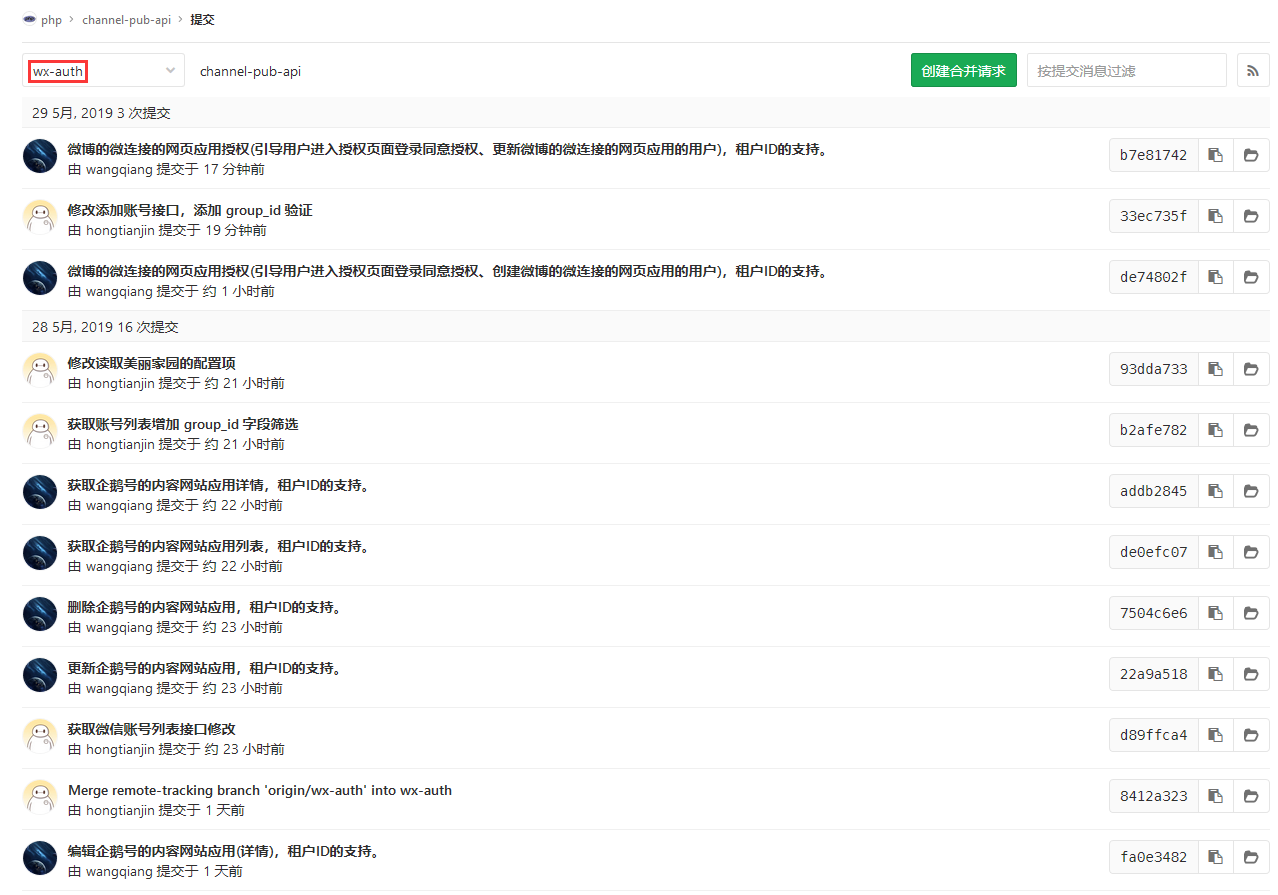Open commit 修改添加账号接口,添加 group_id 验证
The width and height of the screenshot is (1278, 895).
pos(190,210)
